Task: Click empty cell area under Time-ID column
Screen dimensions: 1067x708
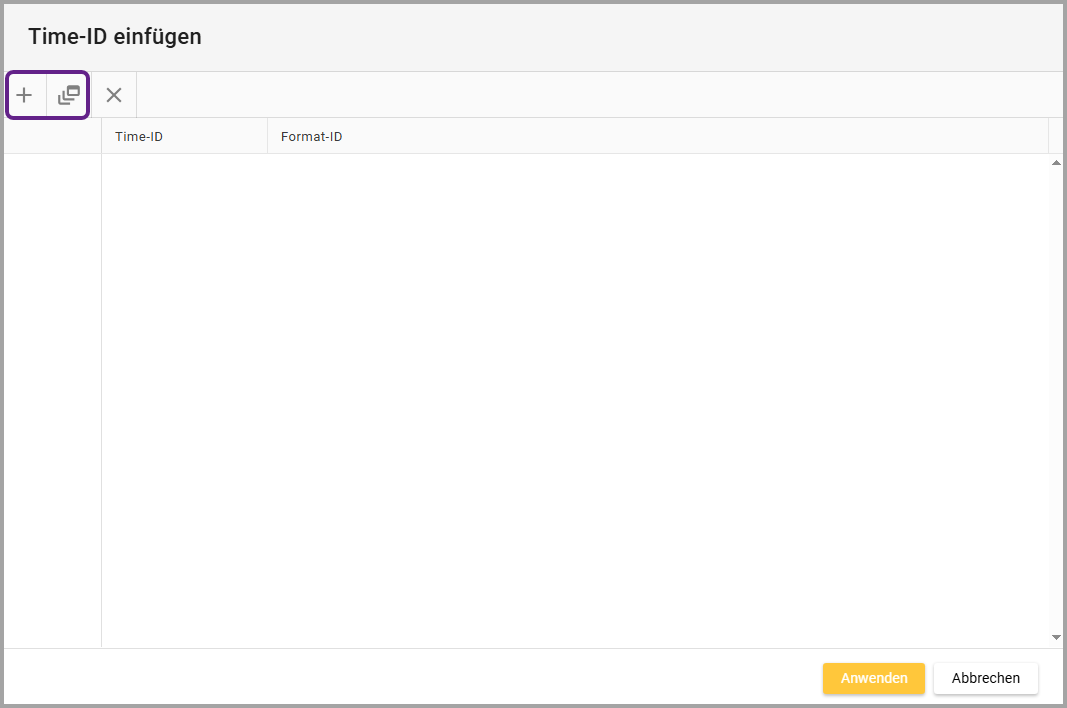Action: coord(184,300)
